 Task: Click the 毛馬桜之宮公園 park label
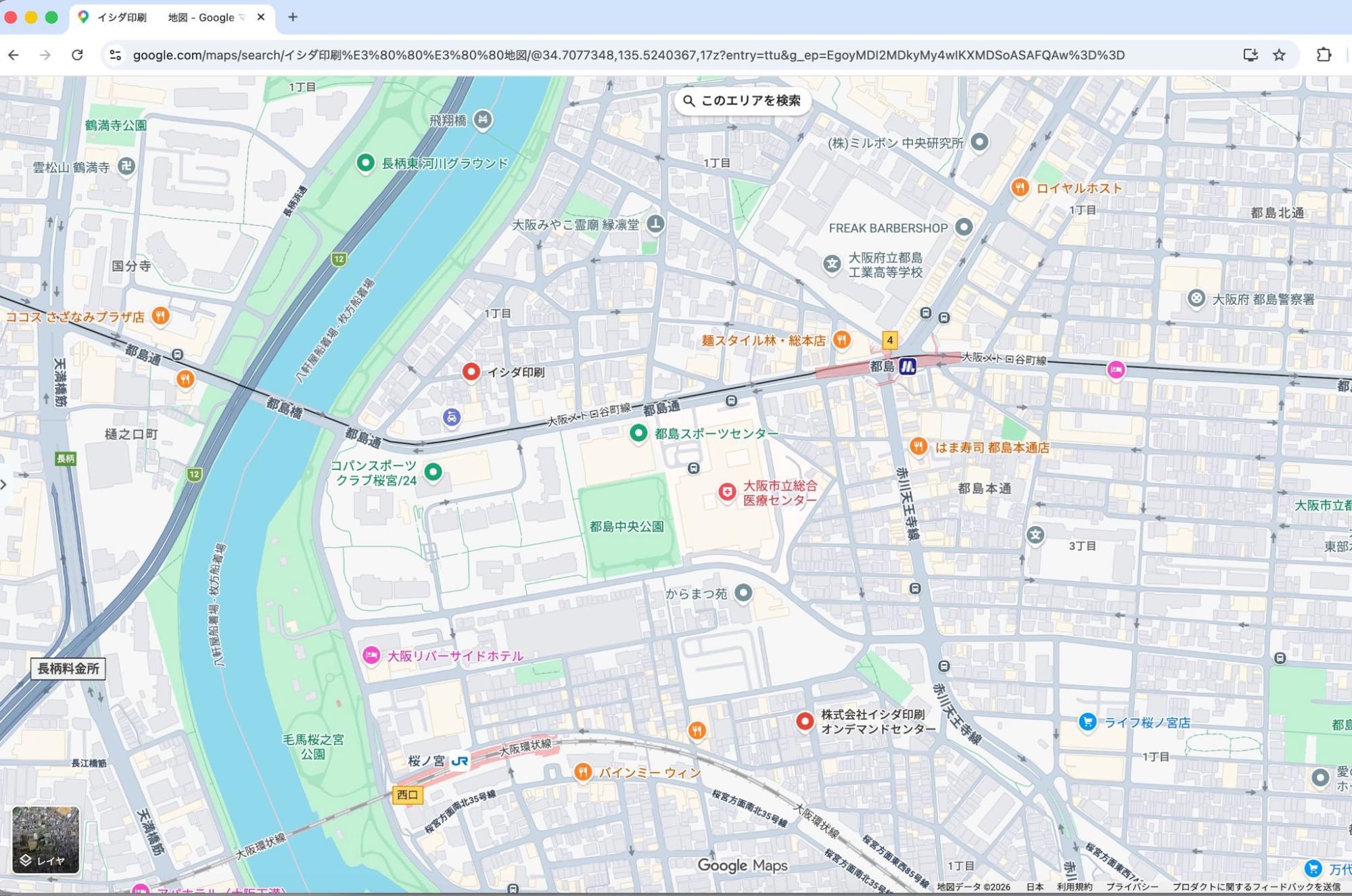point(312,747)
